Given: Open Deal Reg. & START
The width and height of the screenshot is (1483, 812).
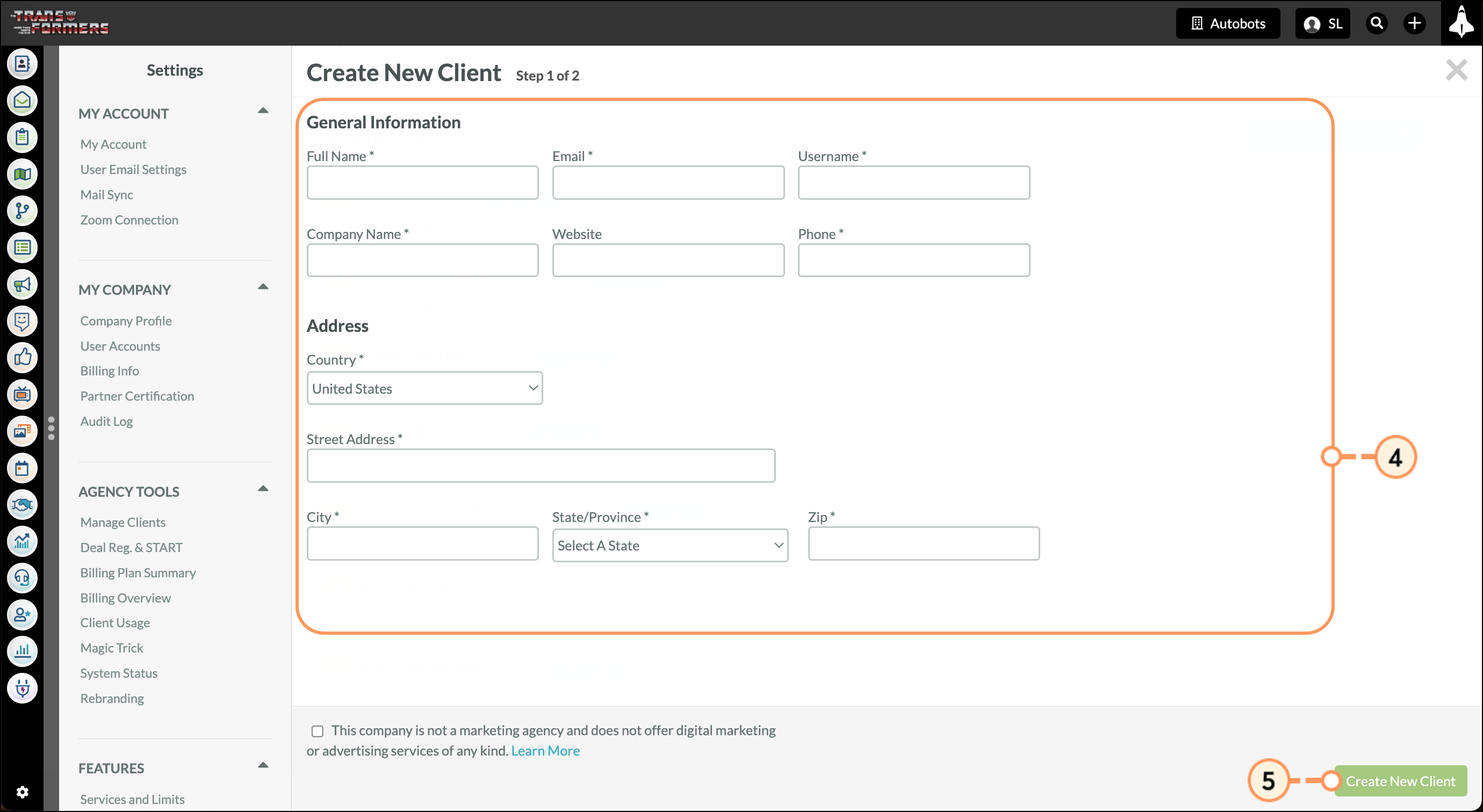Looking at the screenshot, I should tap(131, 547).
